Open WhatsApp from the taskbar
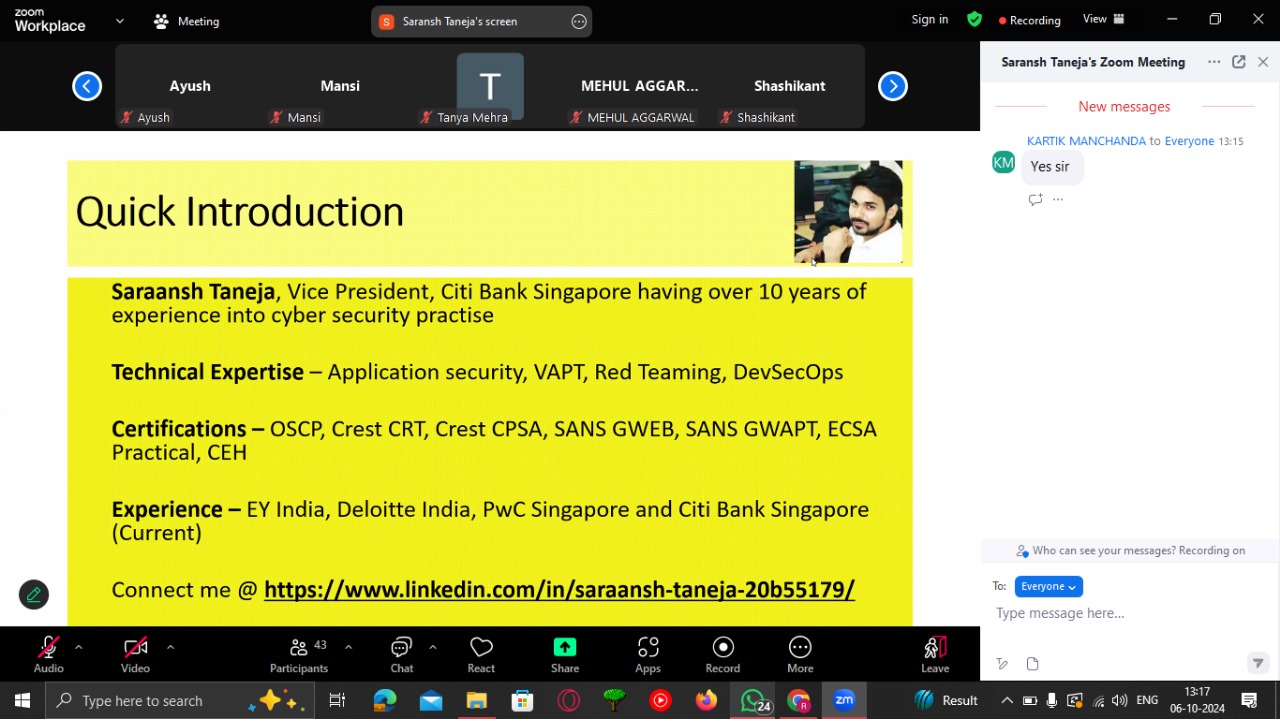 [754, 700]
